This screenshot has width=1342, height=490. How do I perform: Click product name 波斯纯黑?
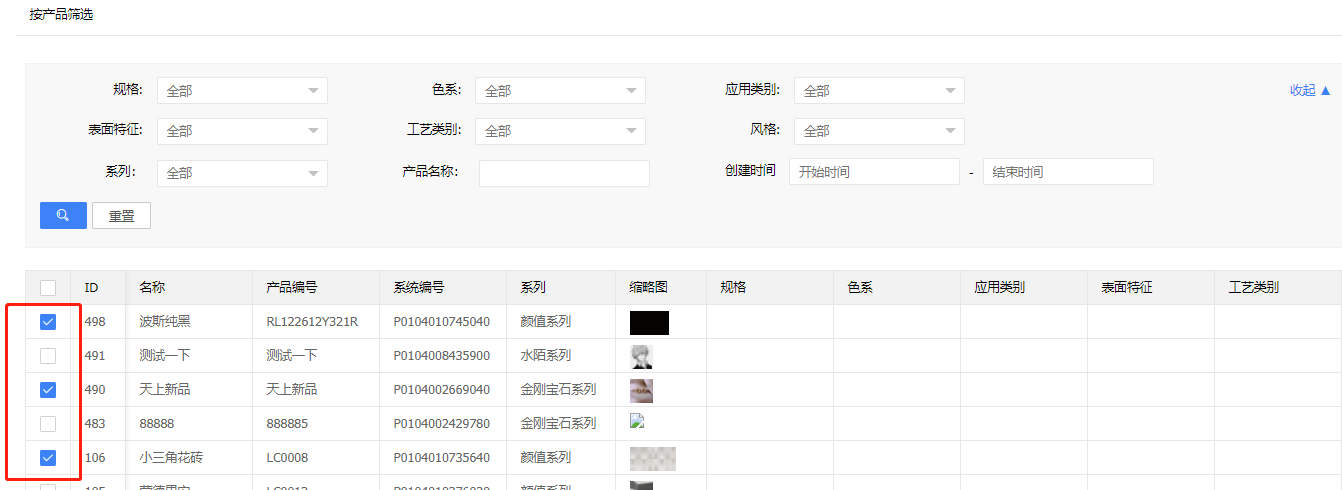point(165,322)
